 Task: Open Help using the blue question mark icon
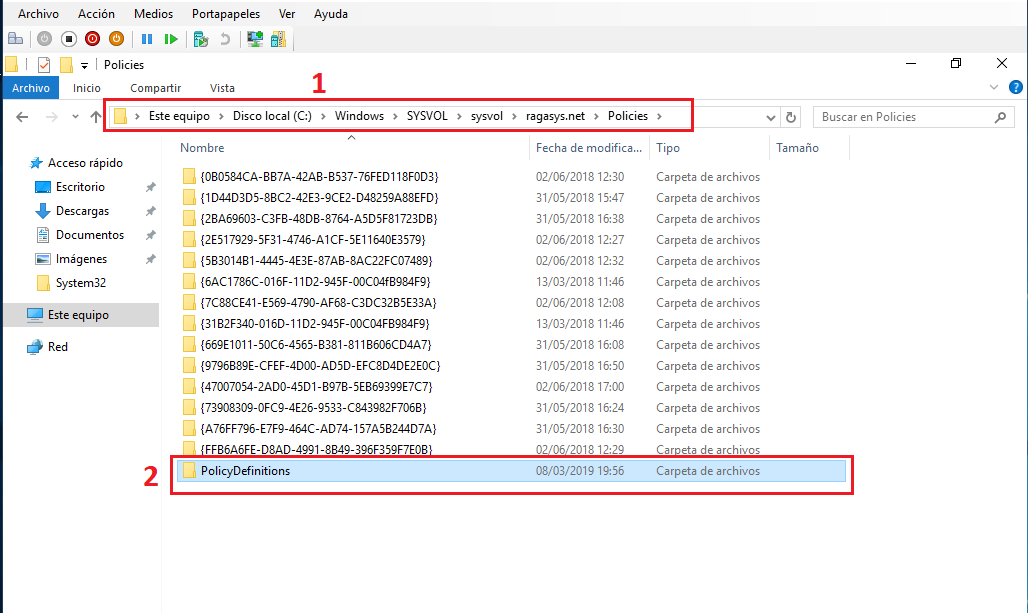pos(1017,87)
